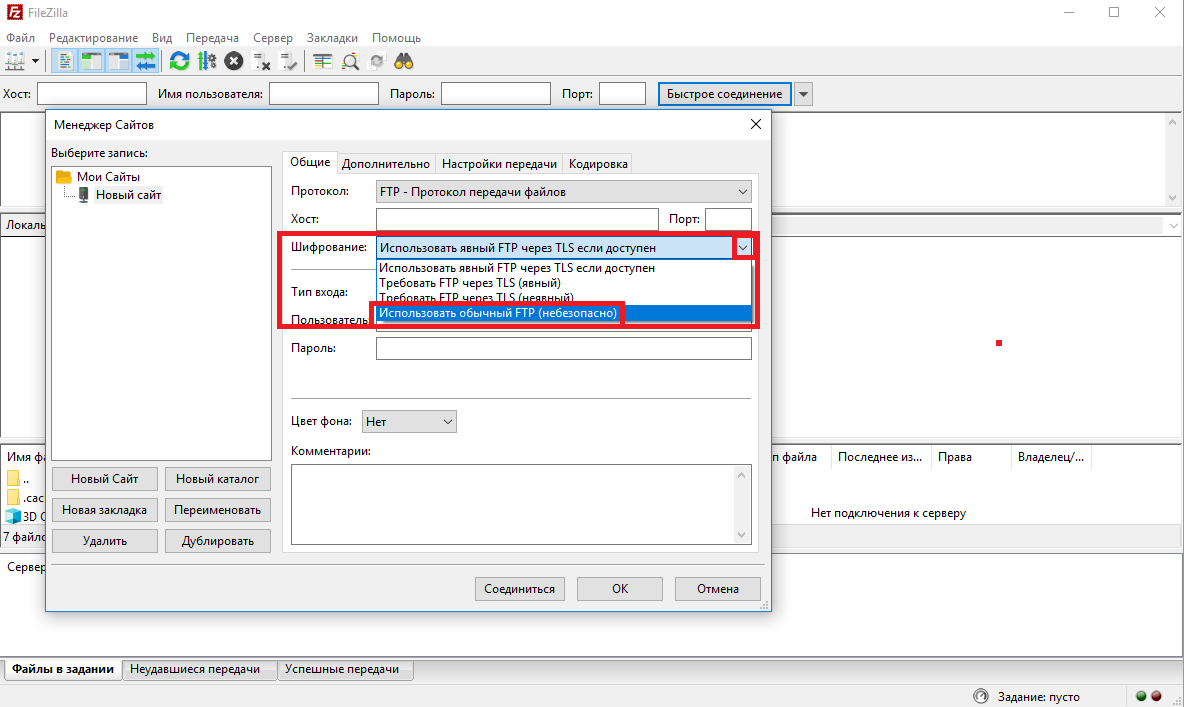Click the Хост field in Site Manager
Screen dimensions: 1184x707
pyautogui.click(x=517, y=219)
